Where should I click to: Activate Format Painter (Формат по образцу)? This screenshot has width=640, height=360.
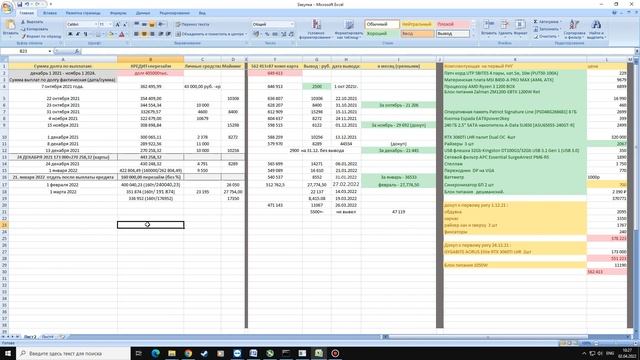click(x=41, y=36)
